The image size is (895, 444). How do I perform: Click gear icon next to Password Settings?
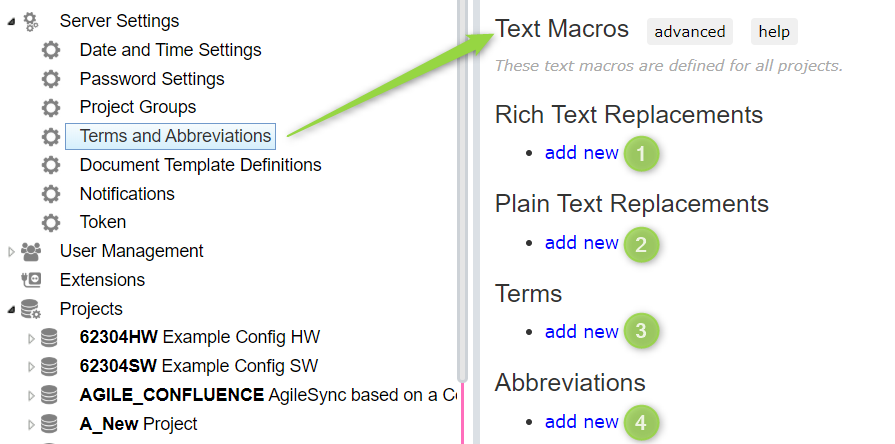tap(51, 79)
